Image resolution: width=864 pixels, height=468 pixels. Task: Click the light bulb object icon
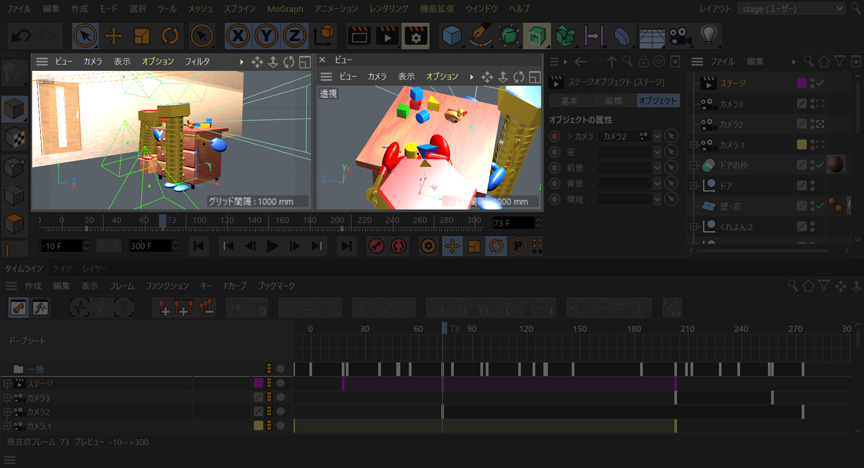[x=709, y=36]
